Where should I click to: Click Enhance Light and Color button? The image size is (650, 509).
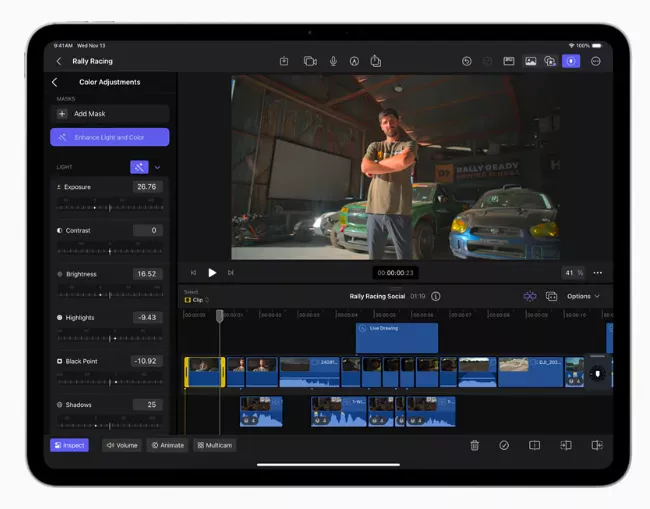coord(110,137)
